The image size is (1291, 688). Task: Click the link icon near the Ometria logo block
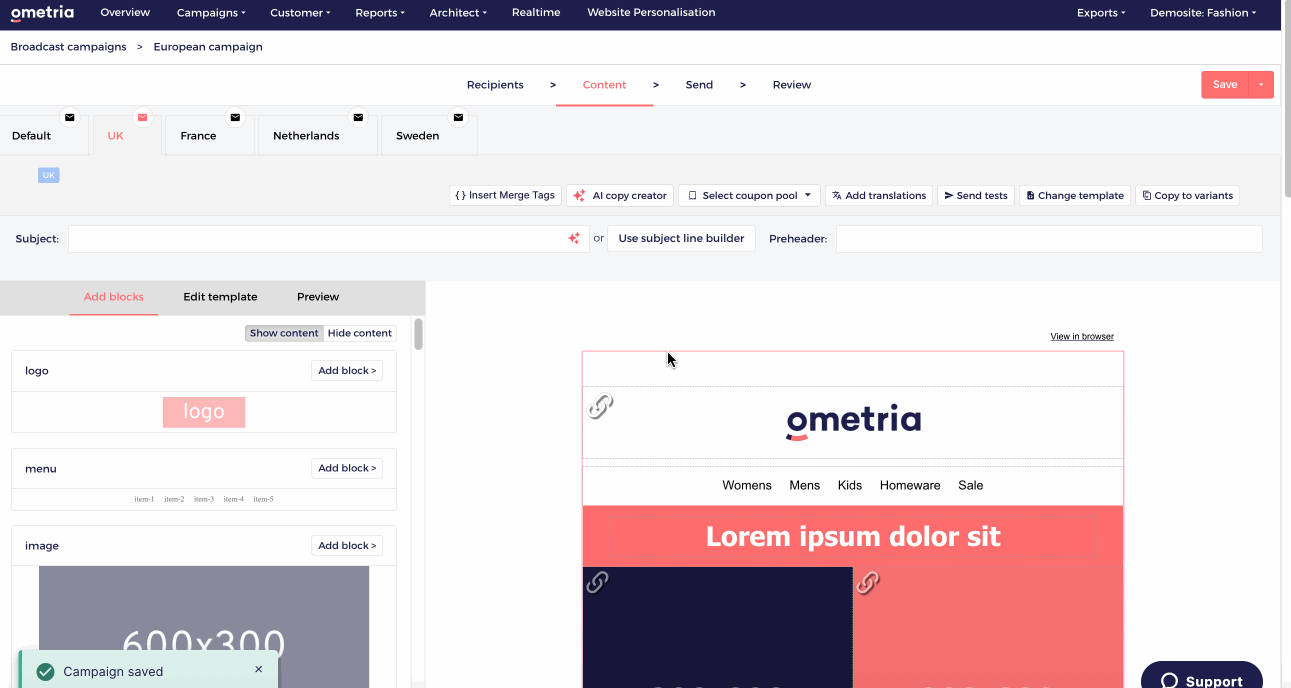point(601,407)
